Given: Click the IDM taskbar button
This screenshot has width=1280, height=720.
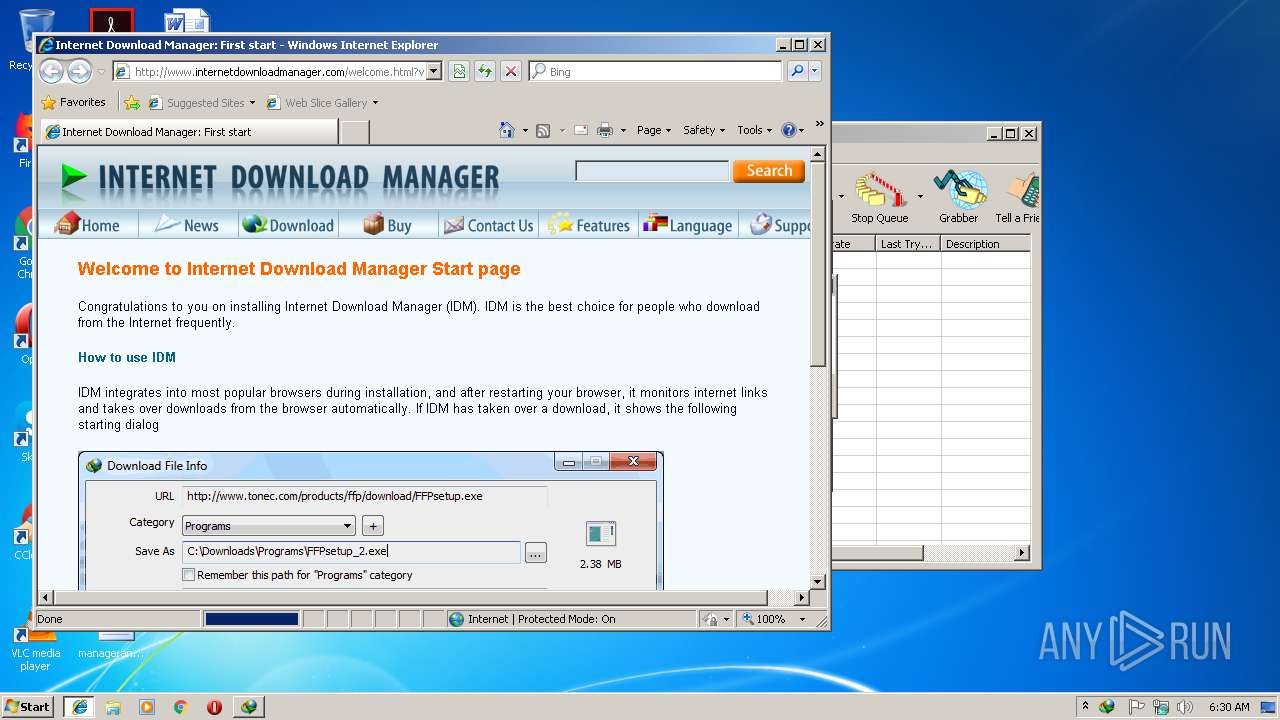Looking at the screenshot, I should [249, 706].
